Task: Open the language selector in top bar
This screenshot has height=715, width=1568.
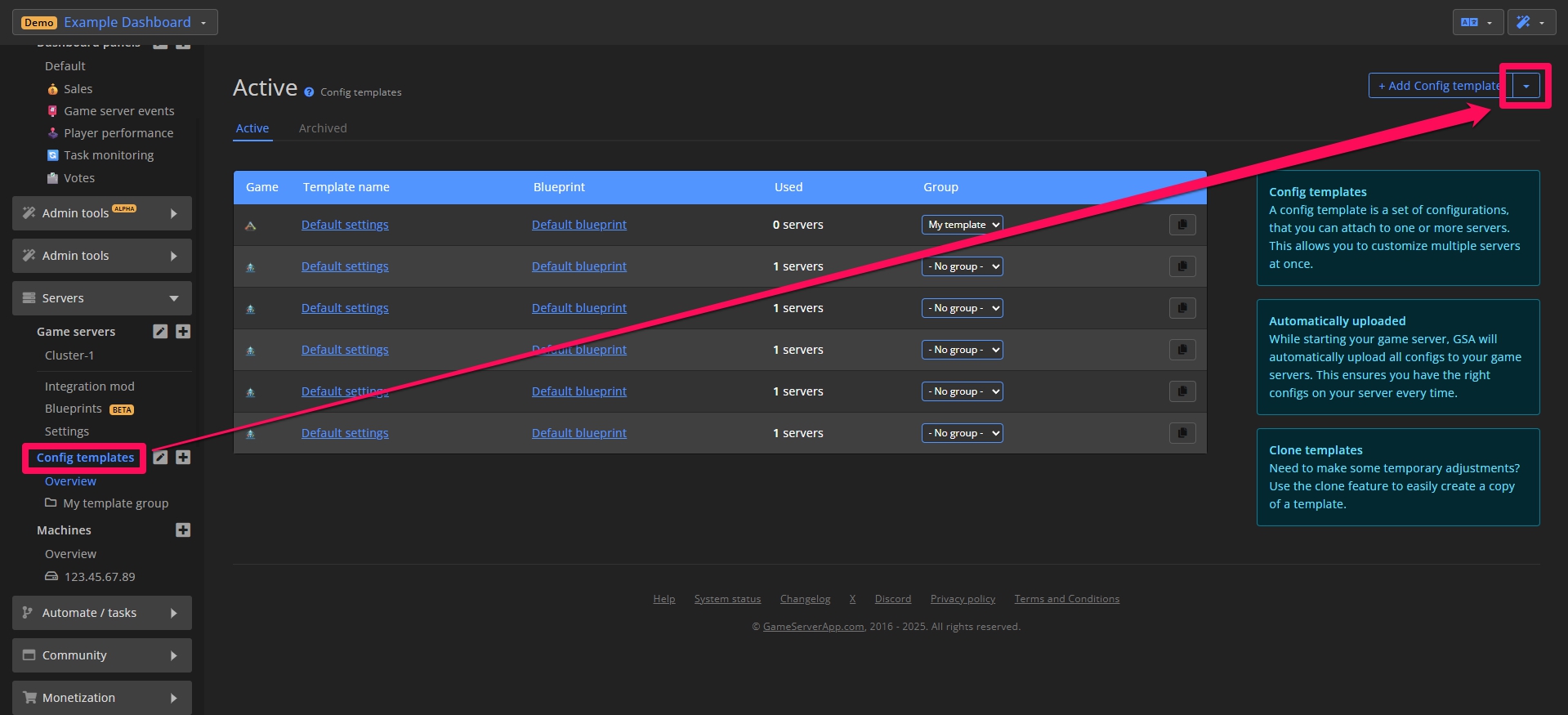Action: pyautogui.click(x=1477, y=22)
